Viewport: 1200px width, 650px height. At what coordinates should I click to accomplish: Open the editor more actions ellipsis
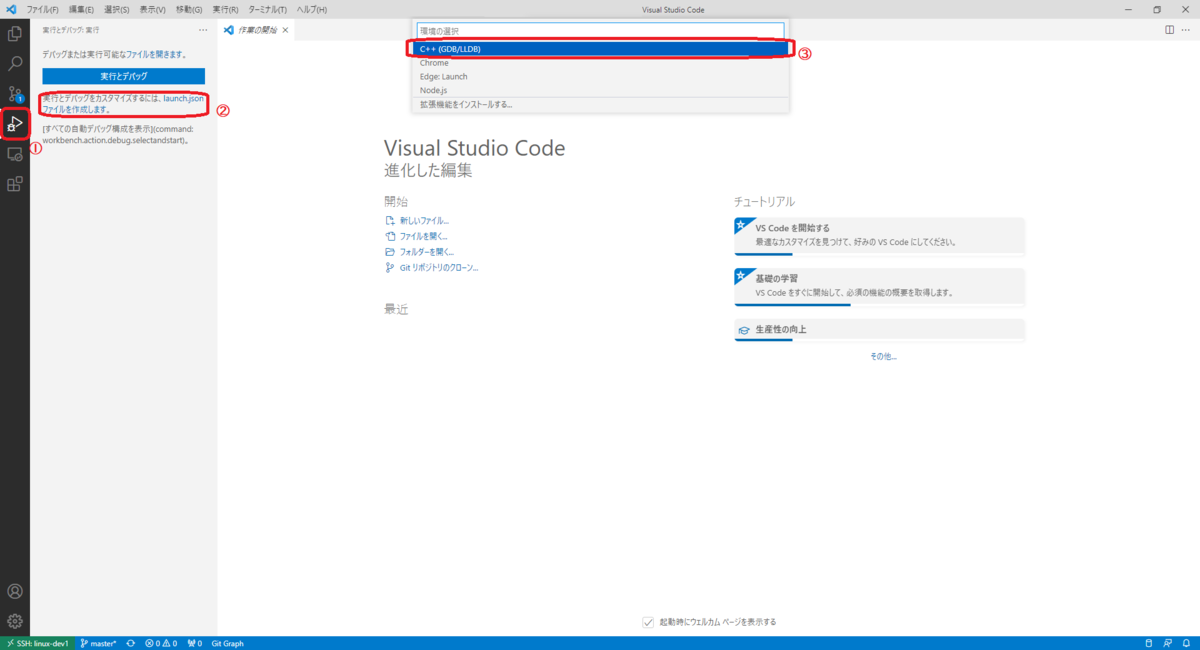[1187, 30]
